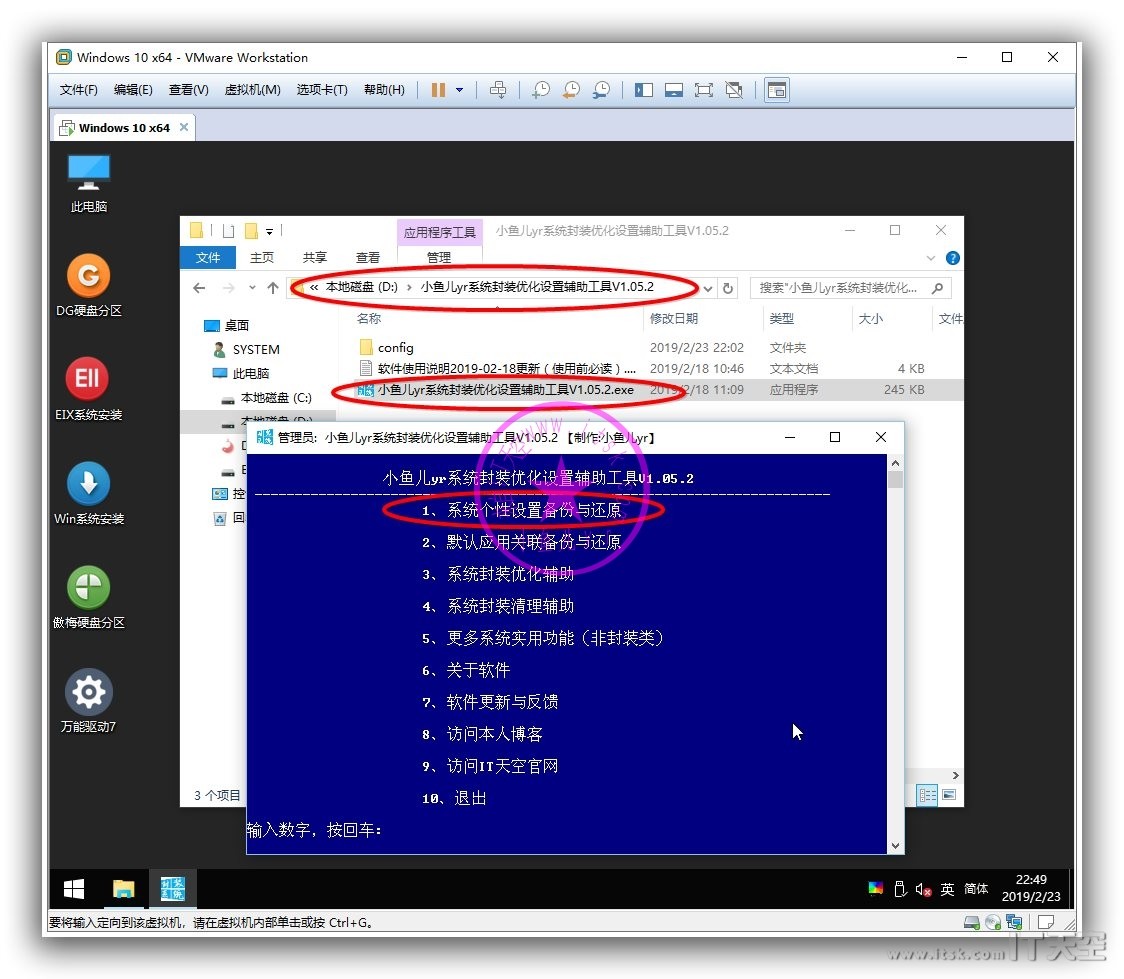Sort files by the 大小 column header
The height and width of the screenshot is (979, 1124).
[x=870, y=318]
